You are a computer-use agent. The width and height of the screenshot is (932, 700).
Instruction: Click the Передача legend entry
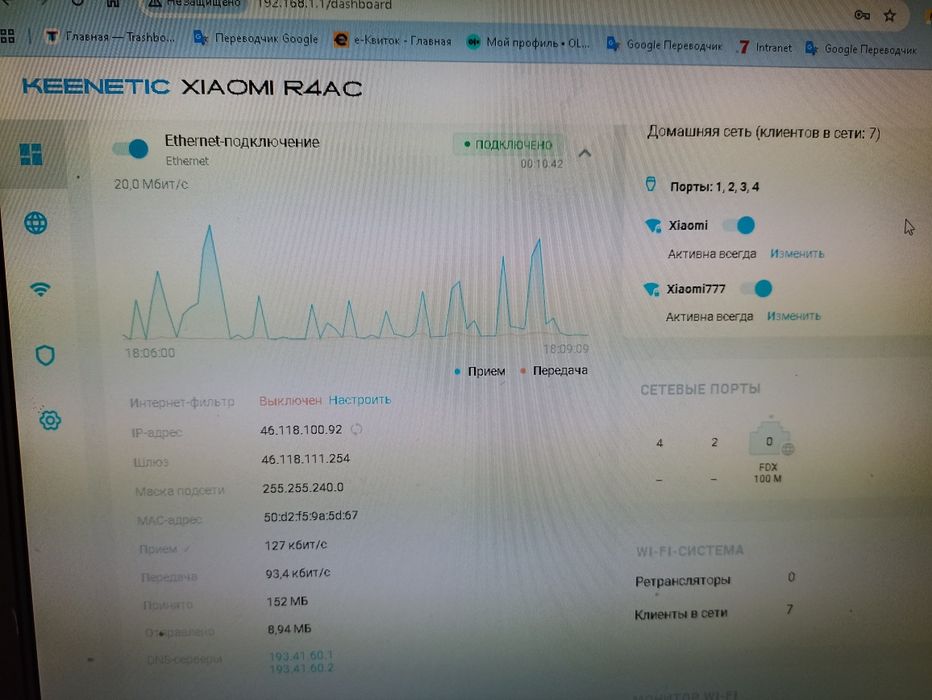[554, 370]
